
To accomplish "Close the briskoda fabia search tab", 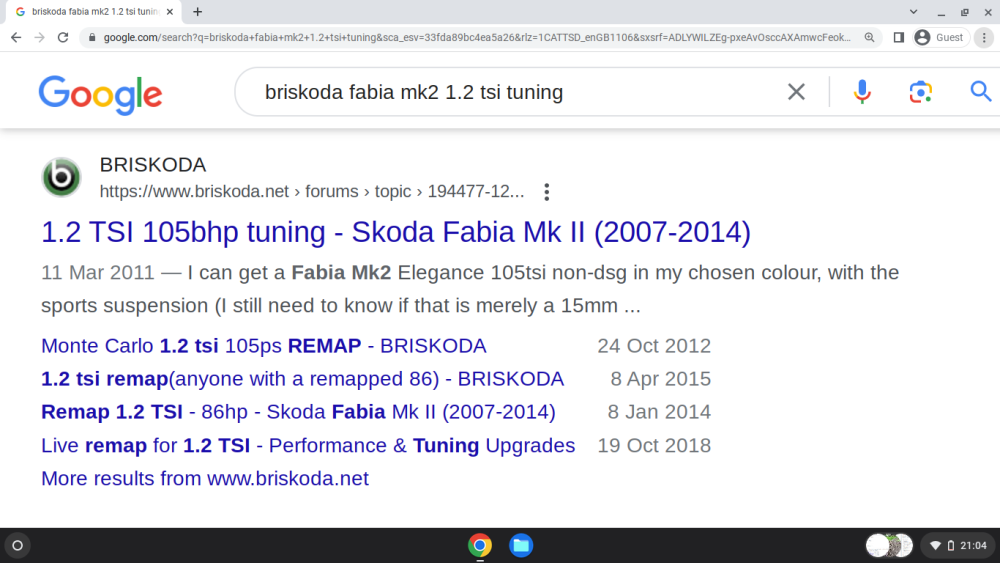I will 170,11.
